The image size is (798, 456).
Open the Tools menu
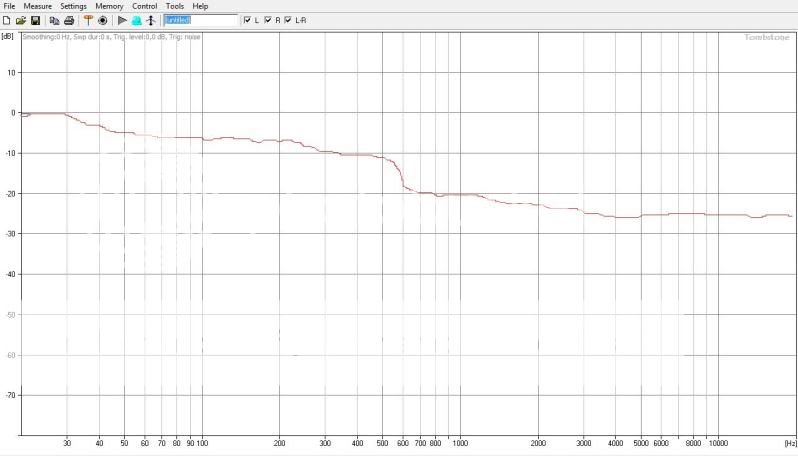tap(175, 6)
